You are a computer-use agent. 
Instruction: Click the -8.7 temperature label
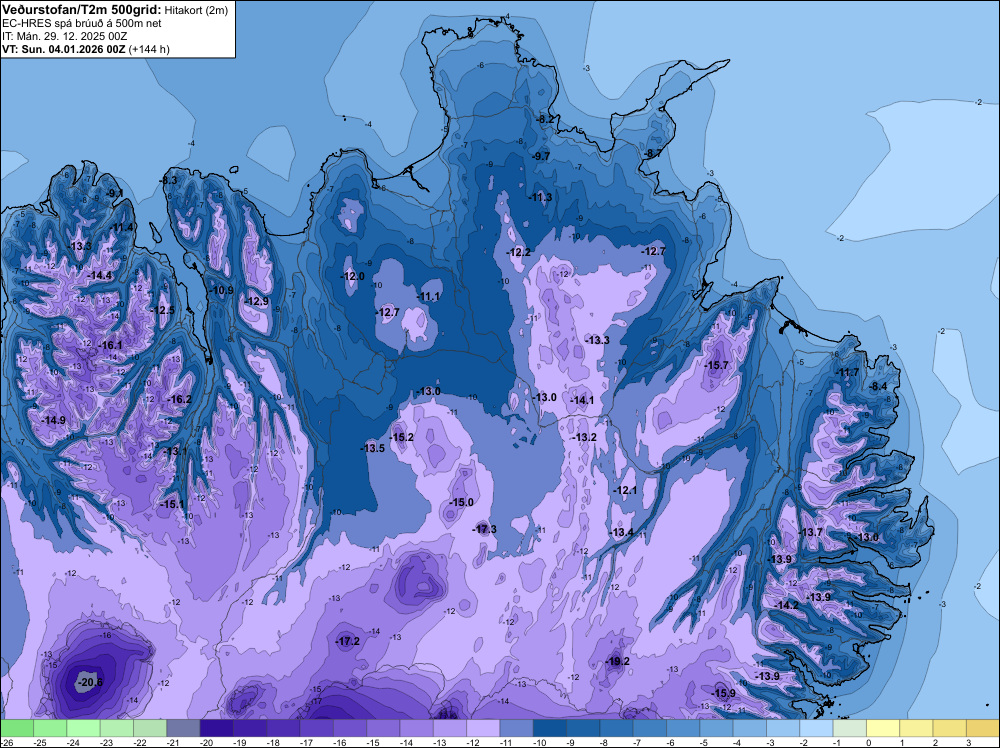(x=654, y=154)
